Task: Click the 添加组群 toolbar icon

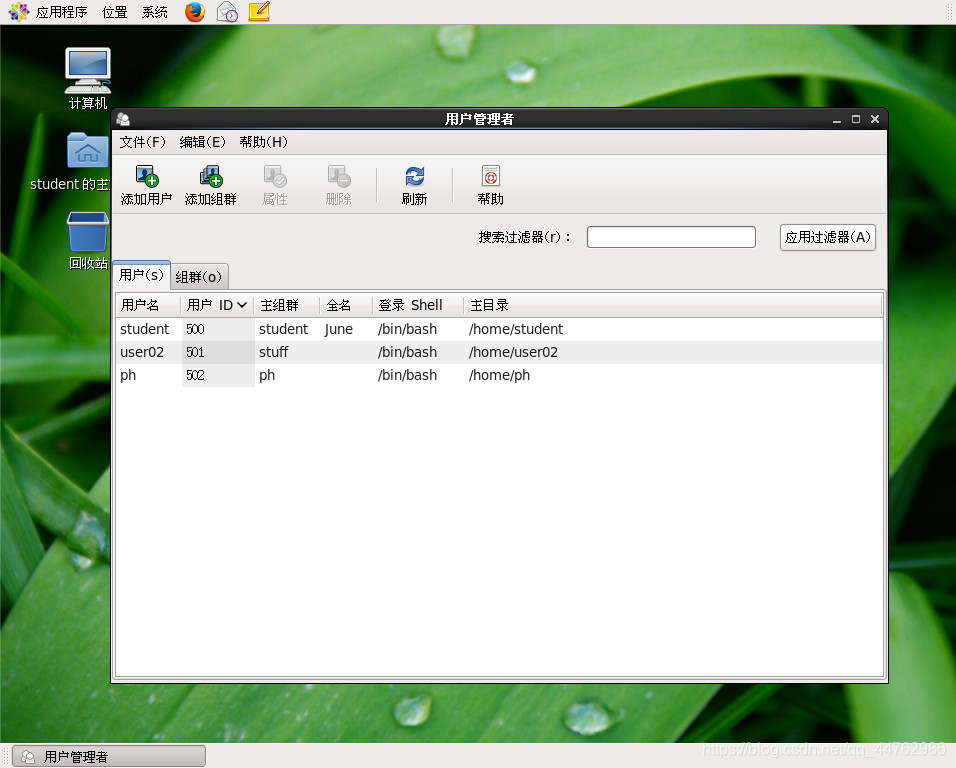Action: (210, 184)
